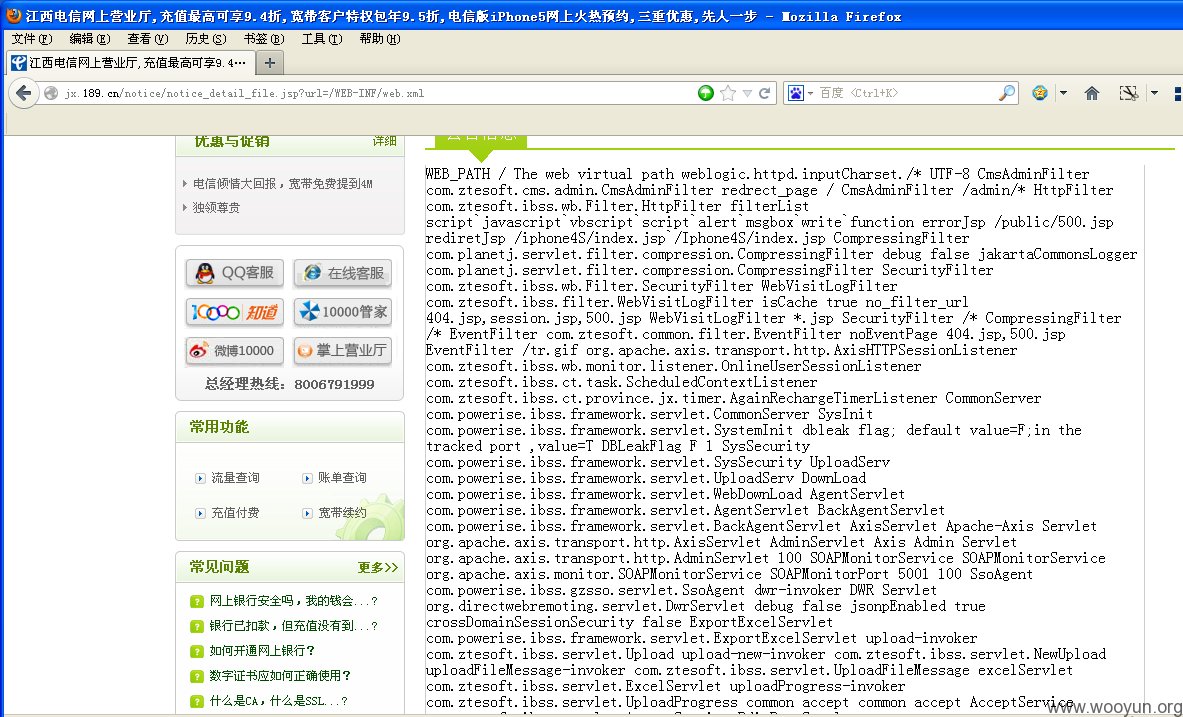Viewport: 1183px width, 717px height.
Task: Click arrow icon before 账单查询
Action: click(x=307, y=478)
